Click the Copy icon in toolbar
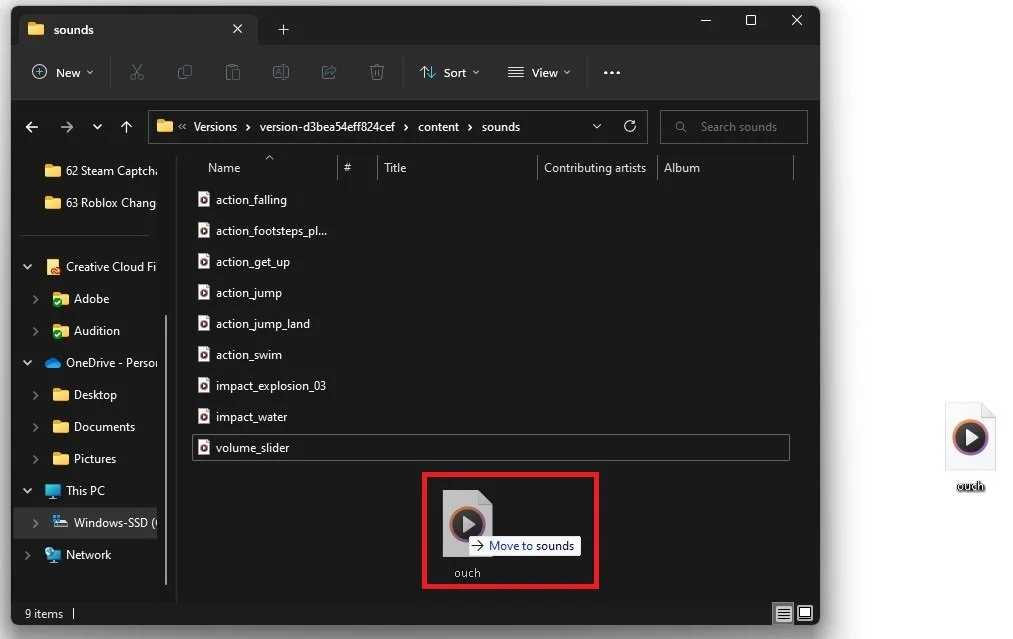This screenshot has width=1013, height=639. (185, 72)
